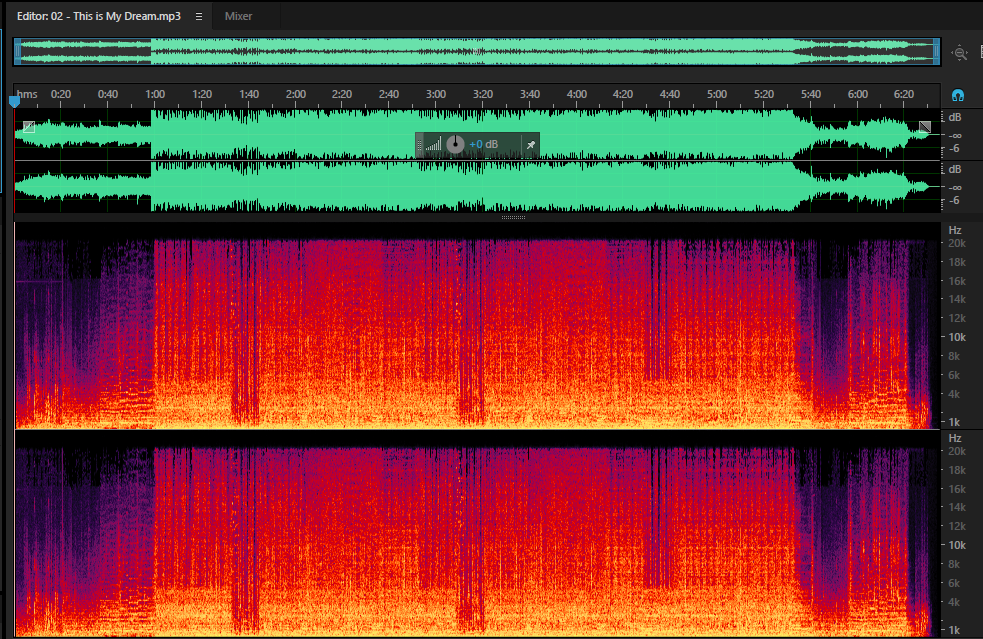The width and height of the screenshot is (983, 639).
Task: Click 6:00 on the time ruler
Action: tap(858, 95)
